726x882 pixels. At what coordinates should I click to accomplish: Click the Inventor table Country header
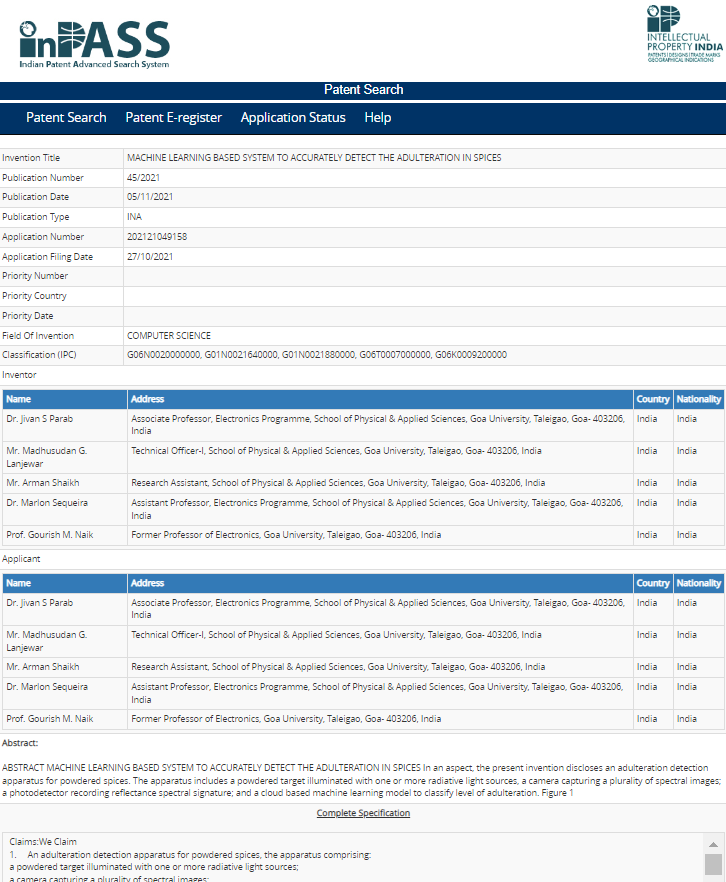pos(653,399)
